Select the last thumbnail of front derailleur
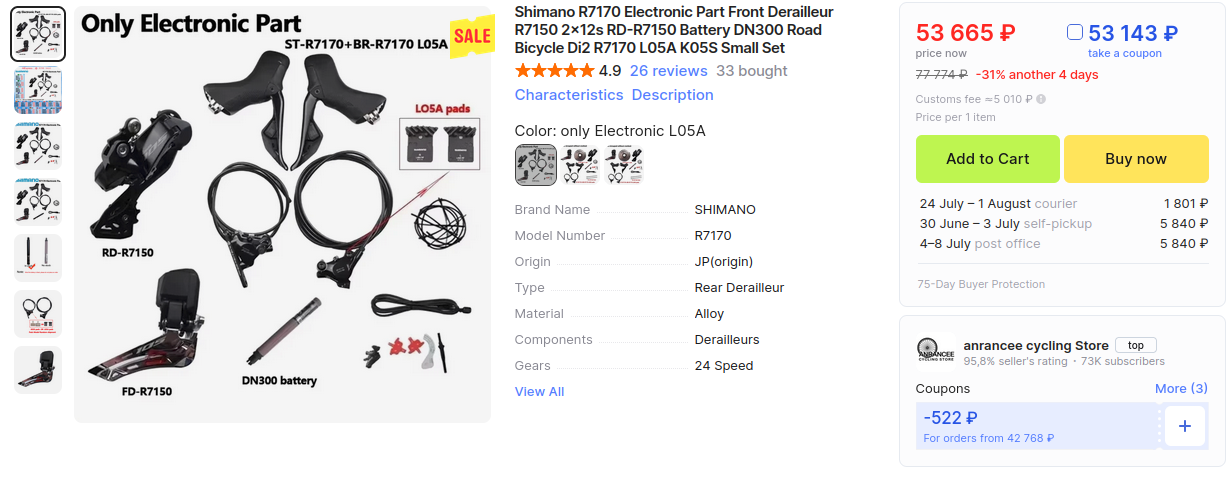The width and height of the screenshot is (1232, 480). click(38, 370)
